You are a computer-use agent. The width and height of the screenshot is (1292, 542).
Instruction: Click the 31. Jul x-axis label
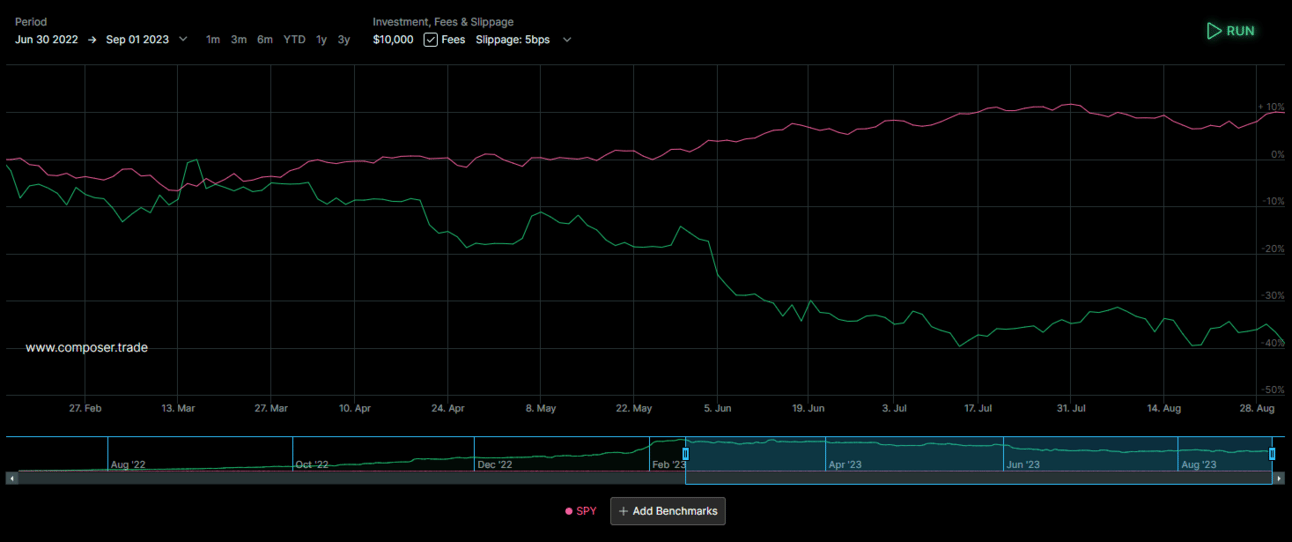[1071, 408]
